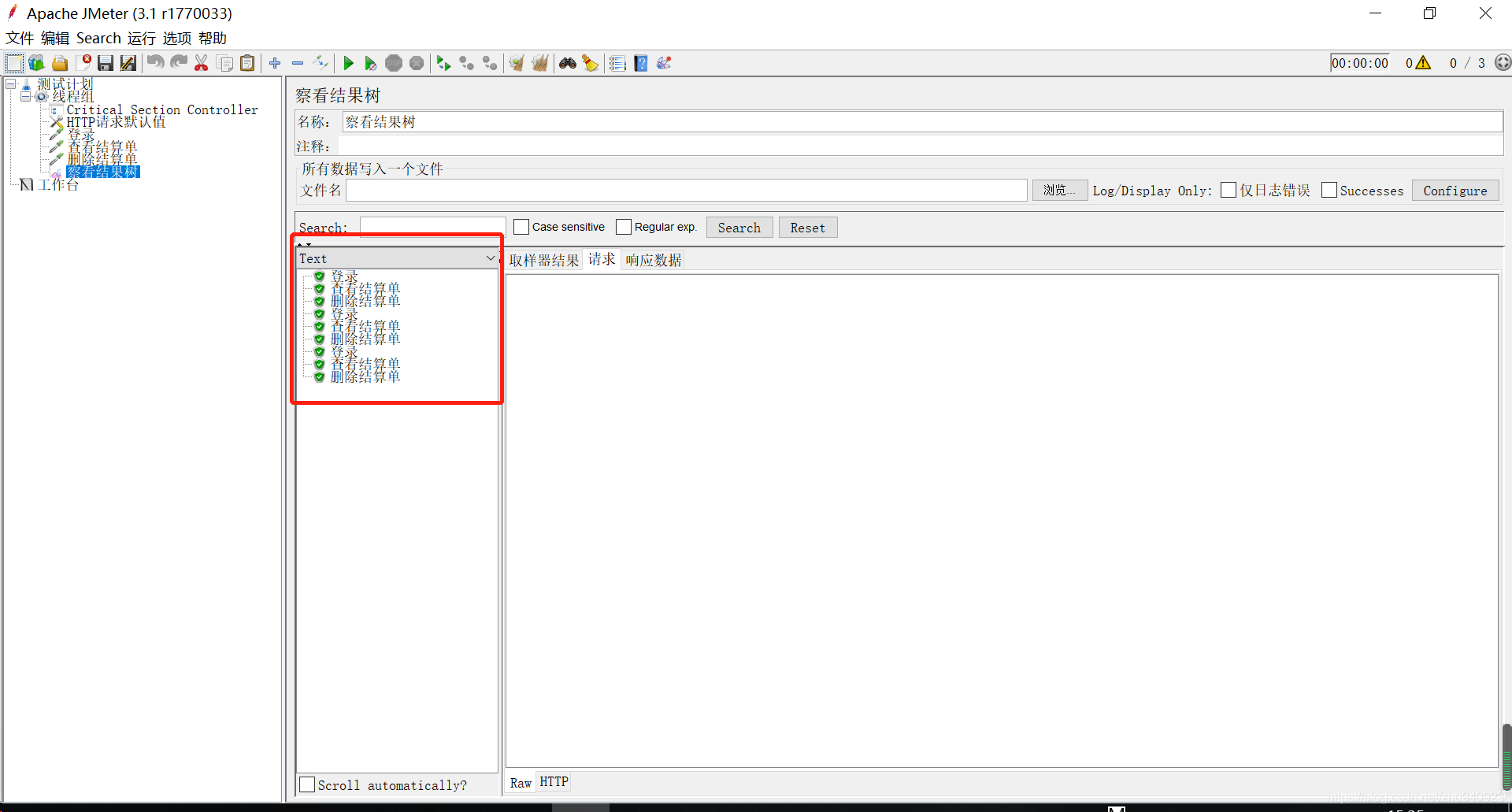Click the Stop test icon
This screenshot has width=1512, height=812.
click(x=394, y=63)
